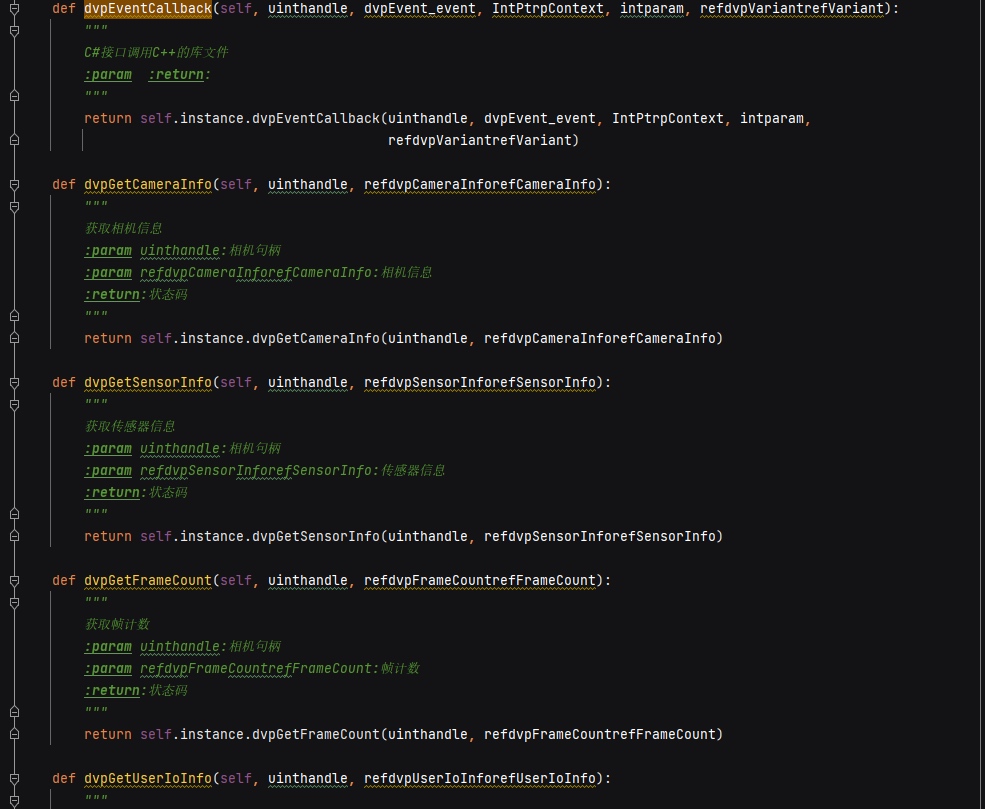
Task: Collapse the dvpGetCameraInfo function fold marker
Action: [14, 185]
